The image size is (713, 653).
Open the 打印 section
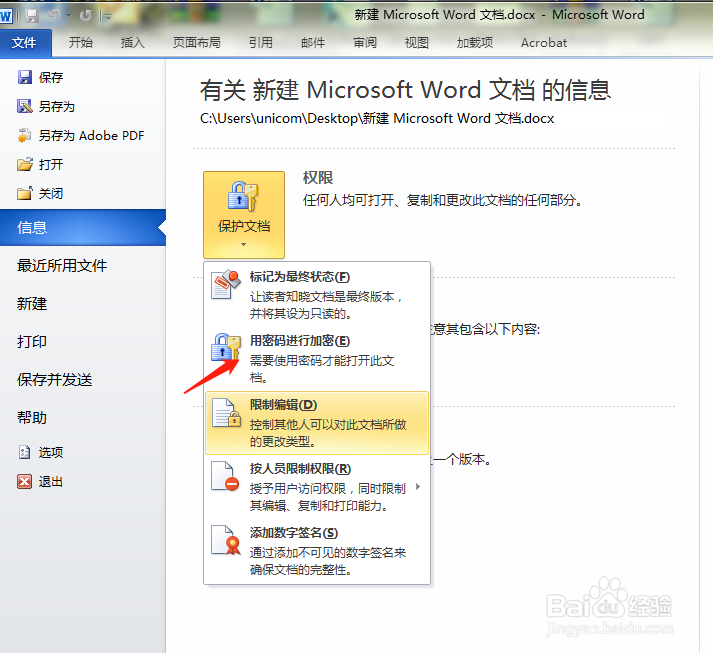click(32, 342)
